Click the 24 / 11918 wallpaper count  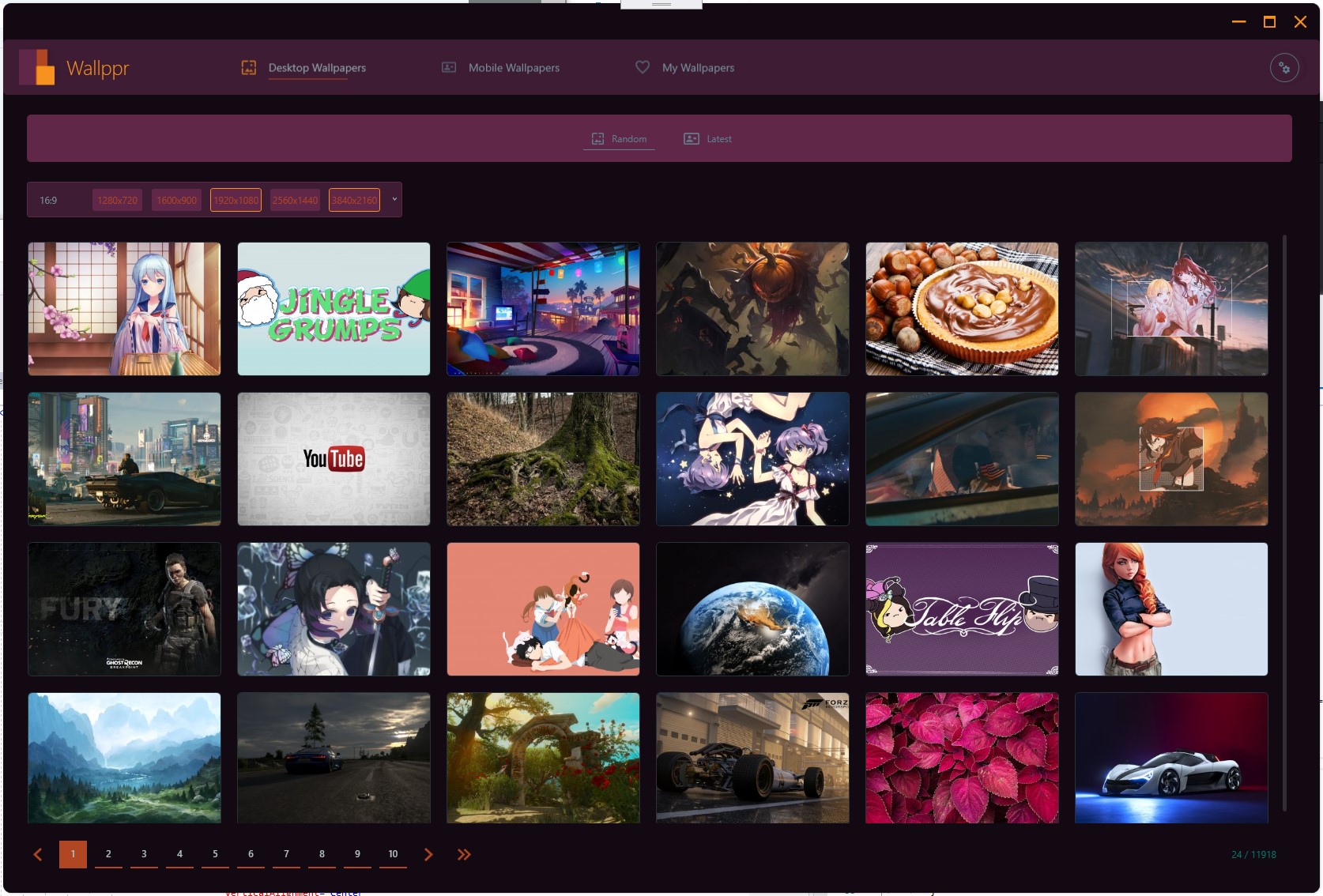[x=1253, y=855]
